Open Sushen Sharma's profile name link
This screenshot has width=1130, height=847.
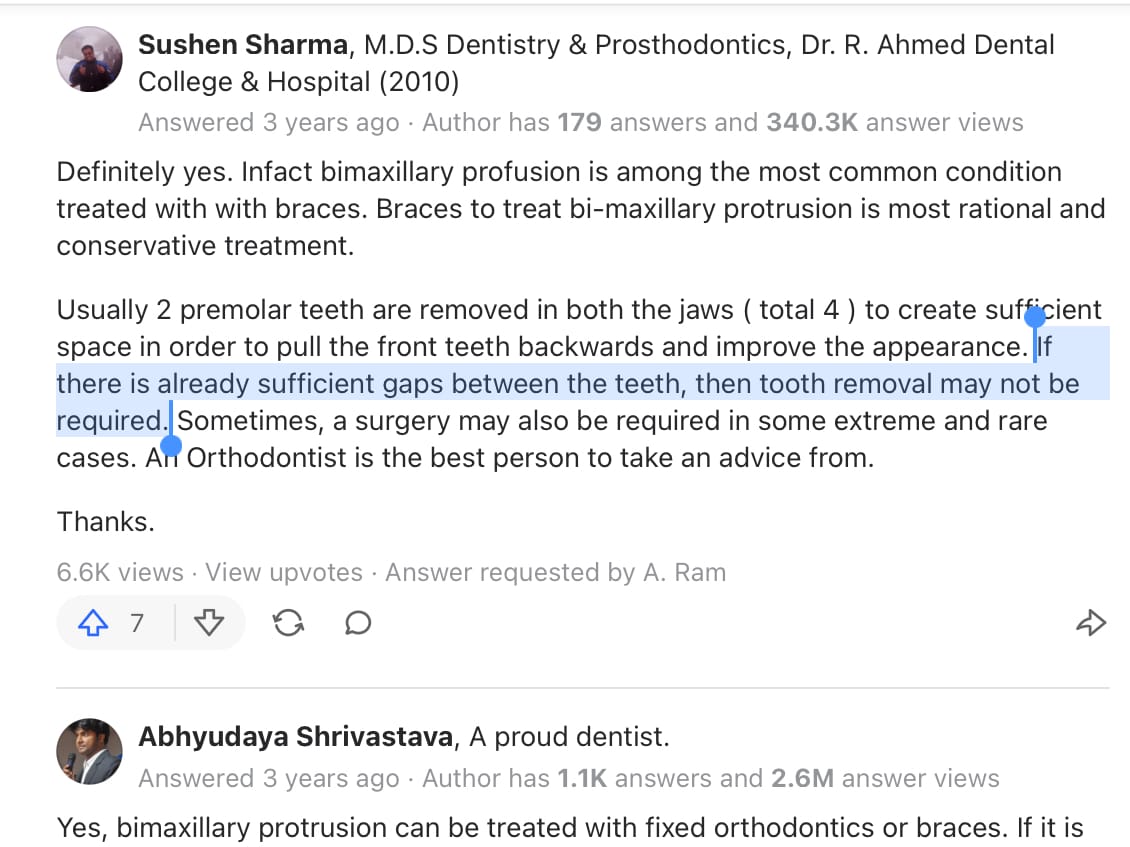[244, 45]
